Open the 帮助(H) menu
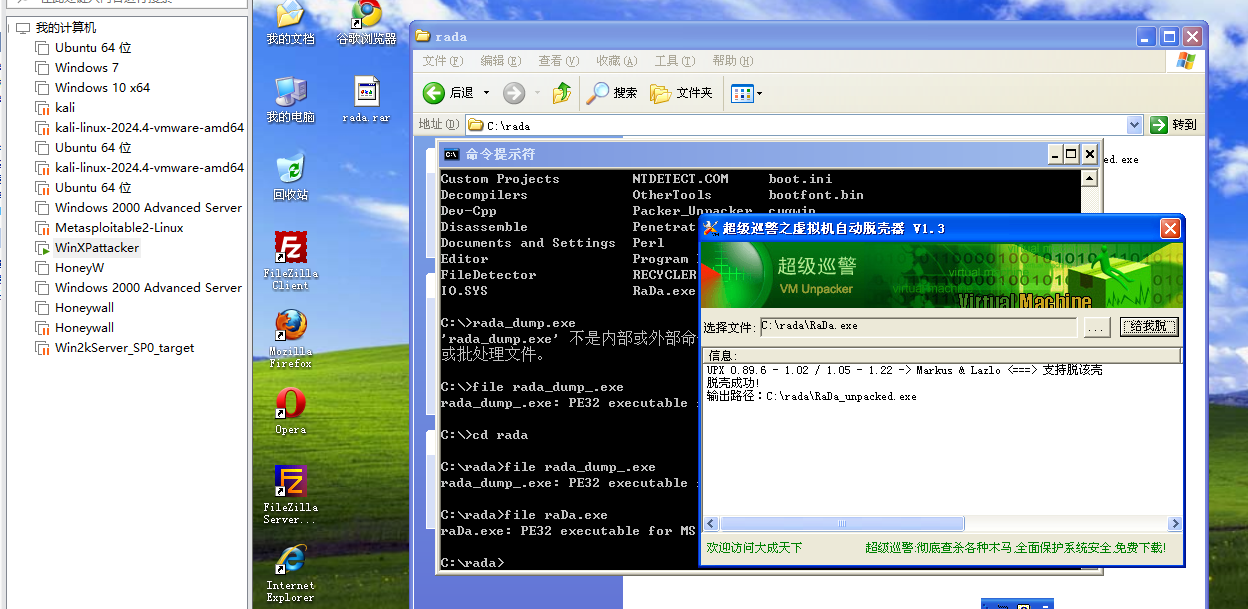The width and height of the screenshot is (1248, 609). 732,61
